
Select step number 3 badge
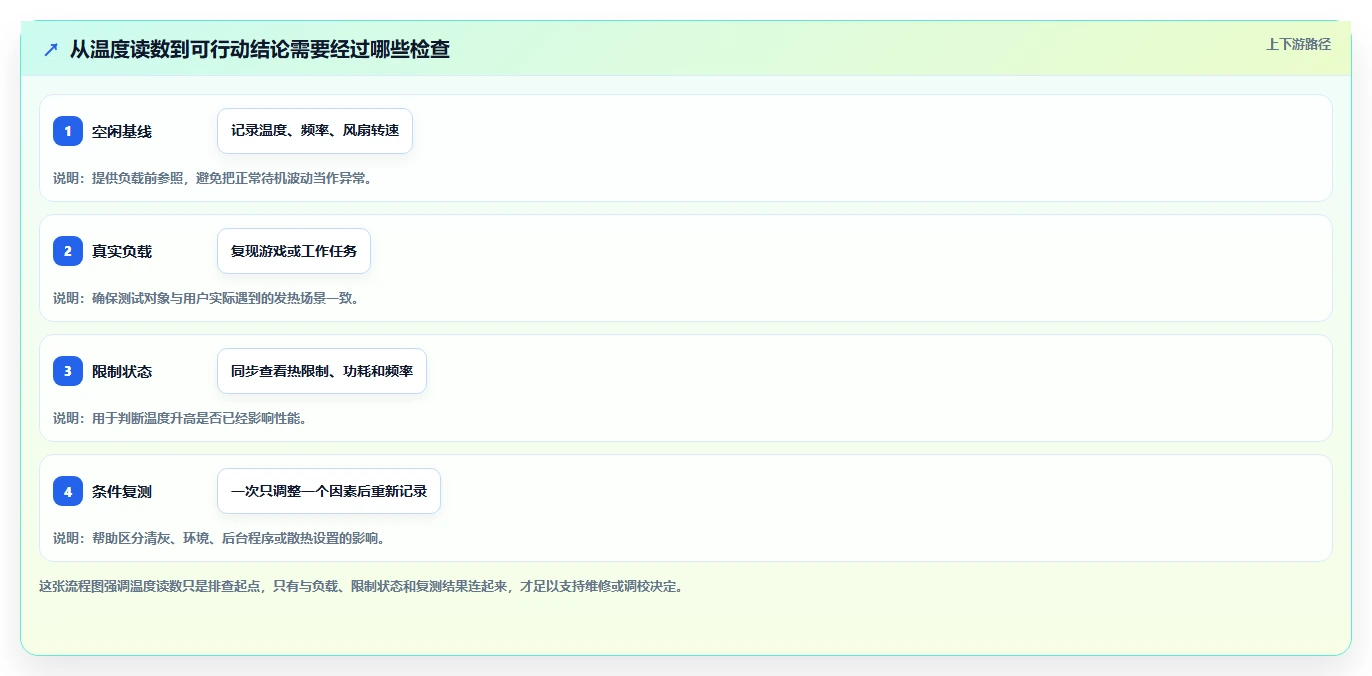(68, 371)
